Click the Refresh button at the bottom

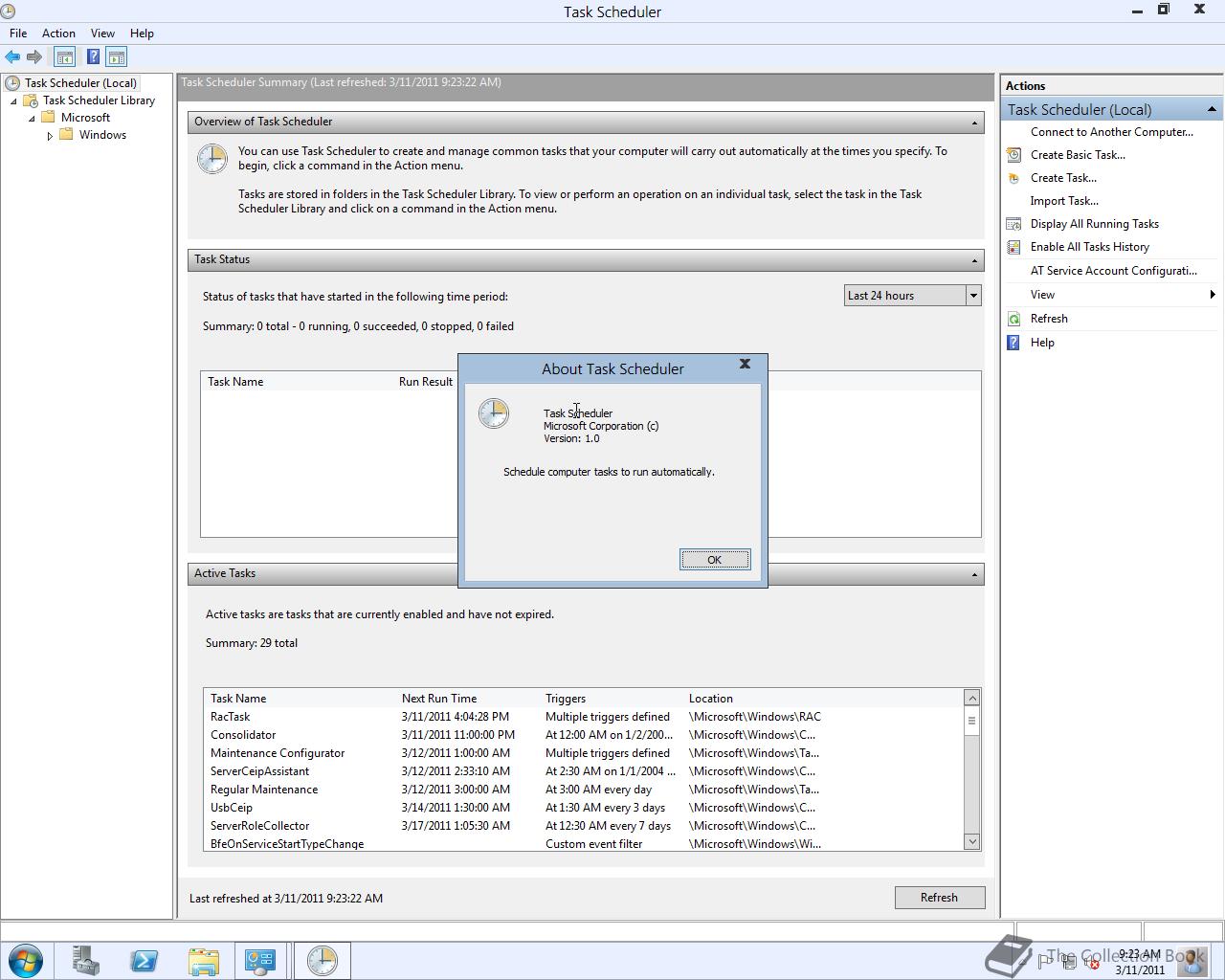939,898
